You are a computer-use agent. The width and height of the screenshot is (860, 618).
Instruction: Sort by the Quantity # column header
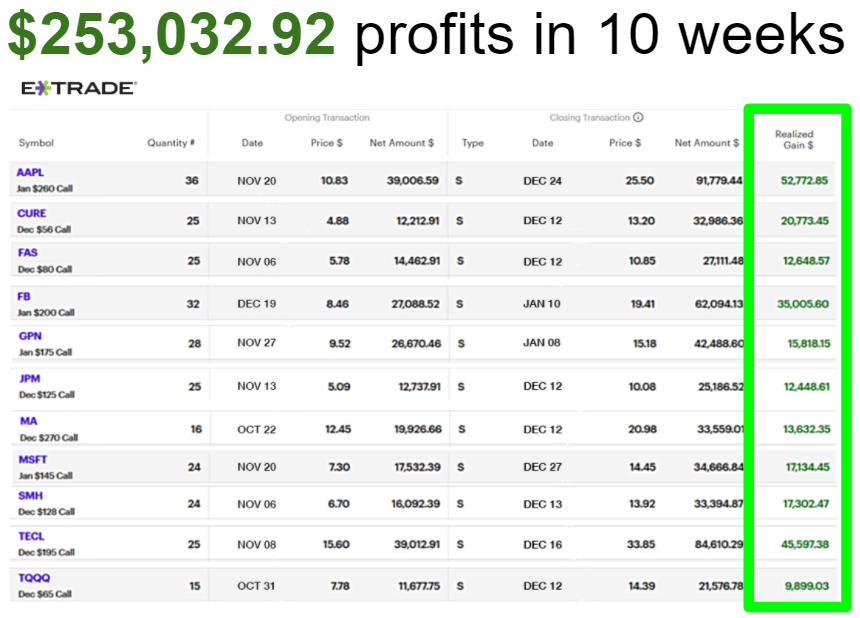[170, 143]
